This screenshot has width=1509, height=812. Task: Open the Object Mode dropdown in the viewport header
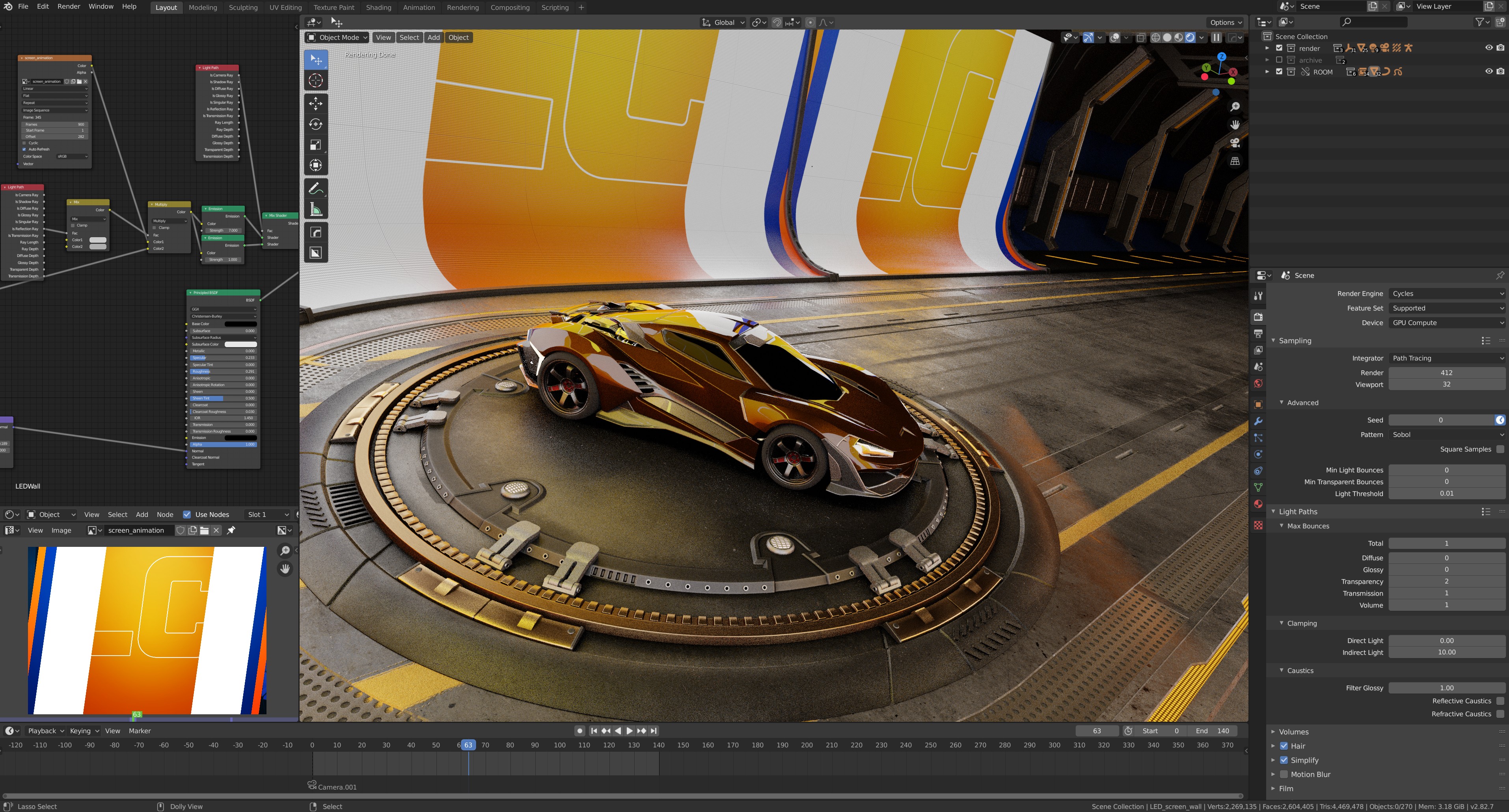(337, 37)
